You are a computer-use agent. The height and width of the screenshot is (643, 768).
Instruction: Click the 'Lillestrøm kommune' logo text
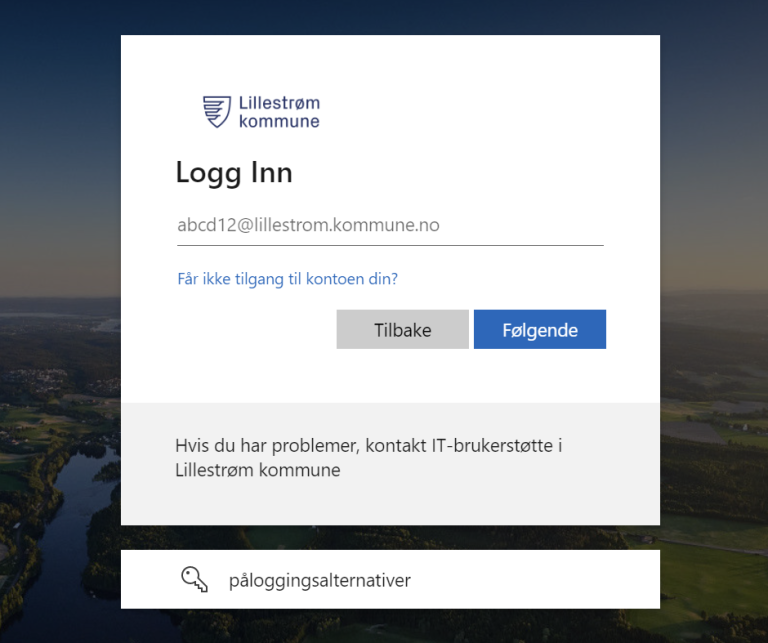coord(279,112)
